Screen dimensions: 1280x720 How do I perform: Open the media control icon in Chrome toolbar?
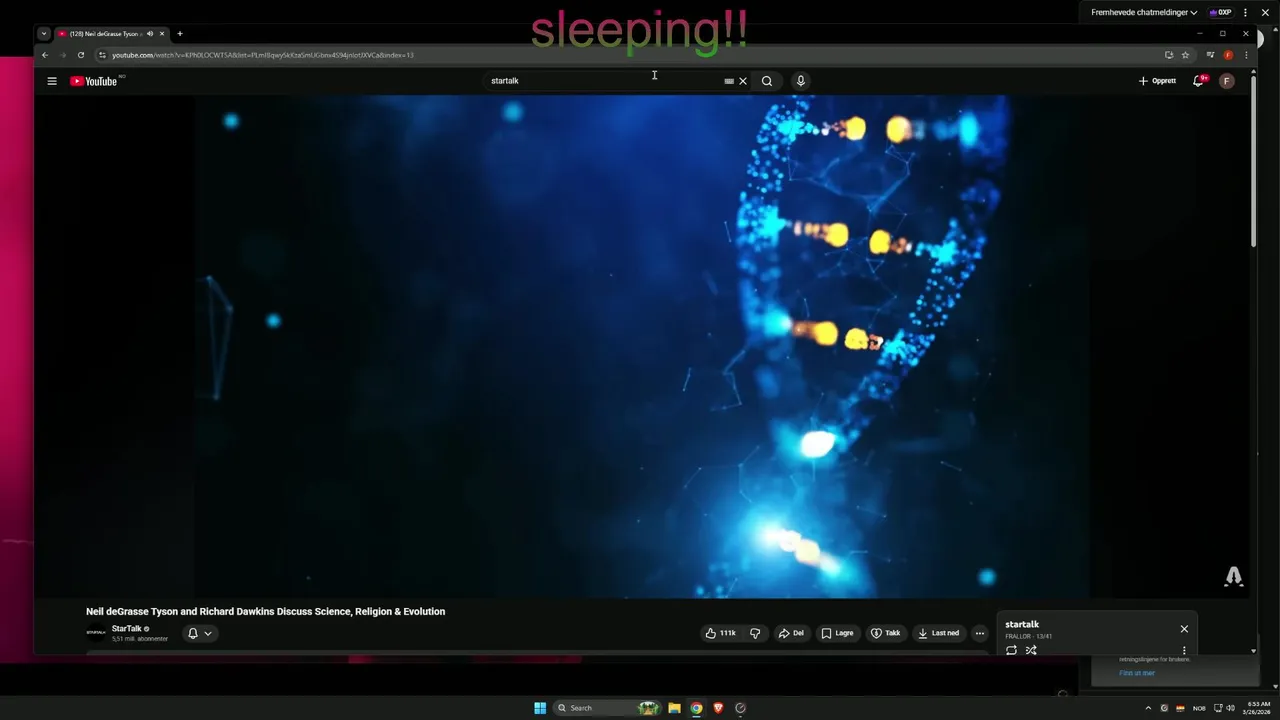click(1210, 55)
